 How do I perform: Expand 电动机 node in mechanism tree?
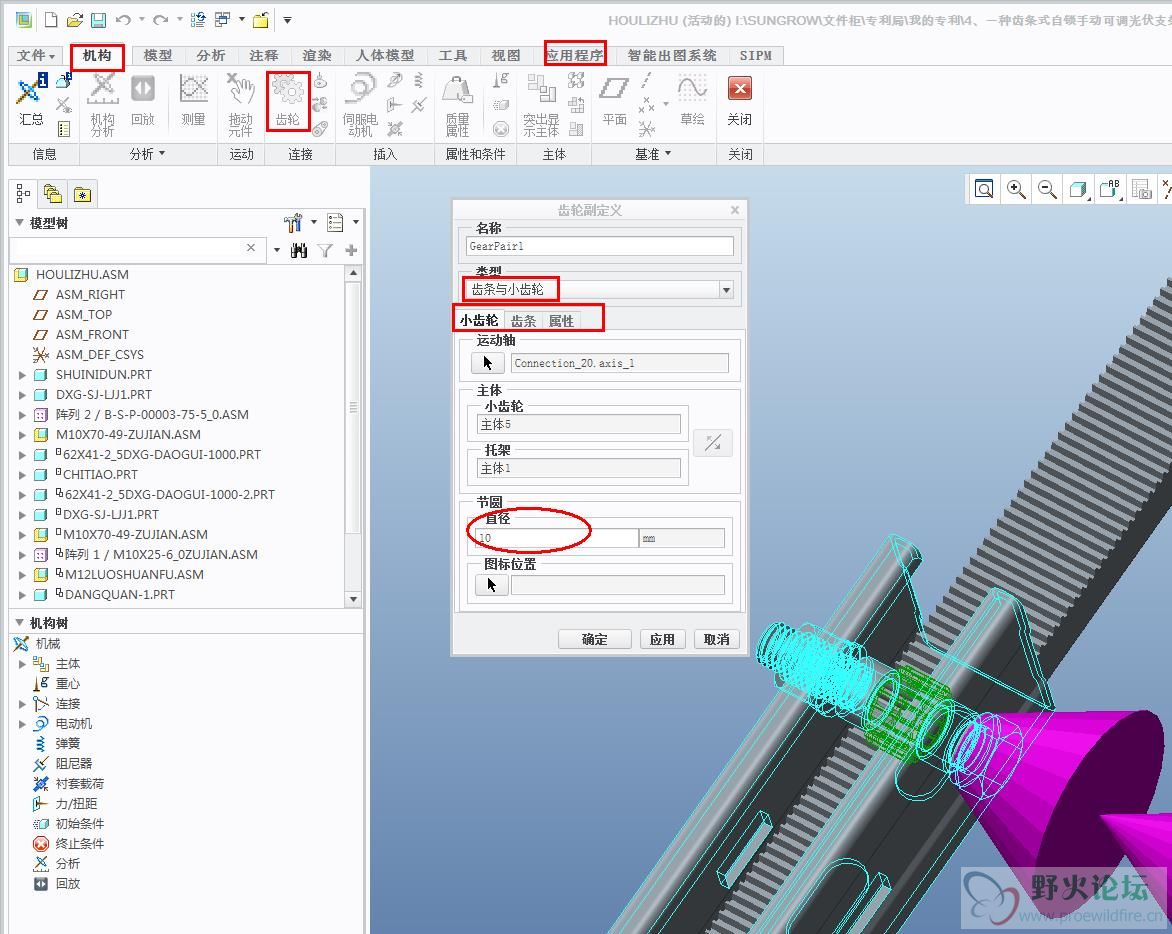22,724
